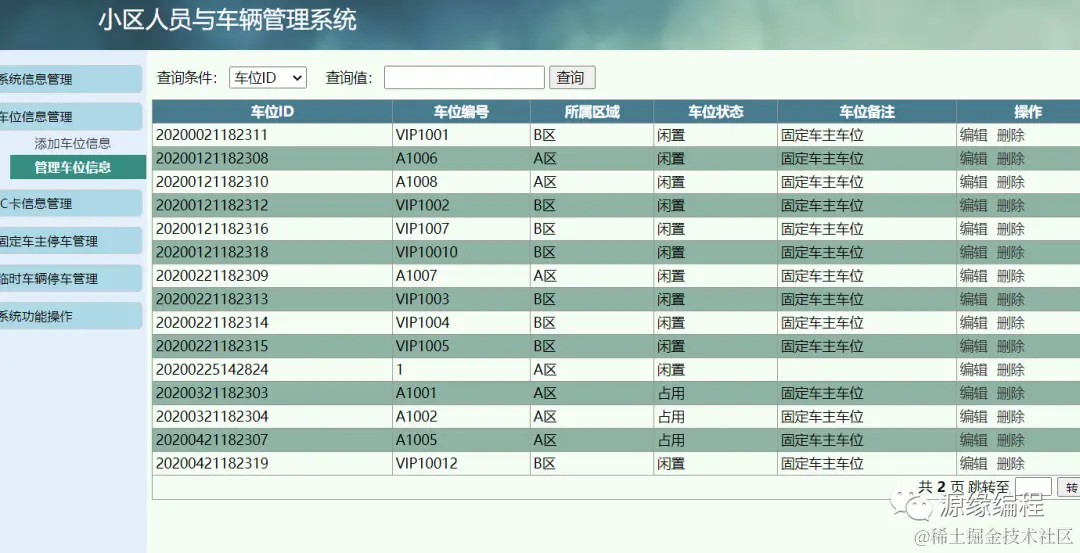Click the 操作 column header
This screenshot has width=1080, height=553.
[1019, 112]
